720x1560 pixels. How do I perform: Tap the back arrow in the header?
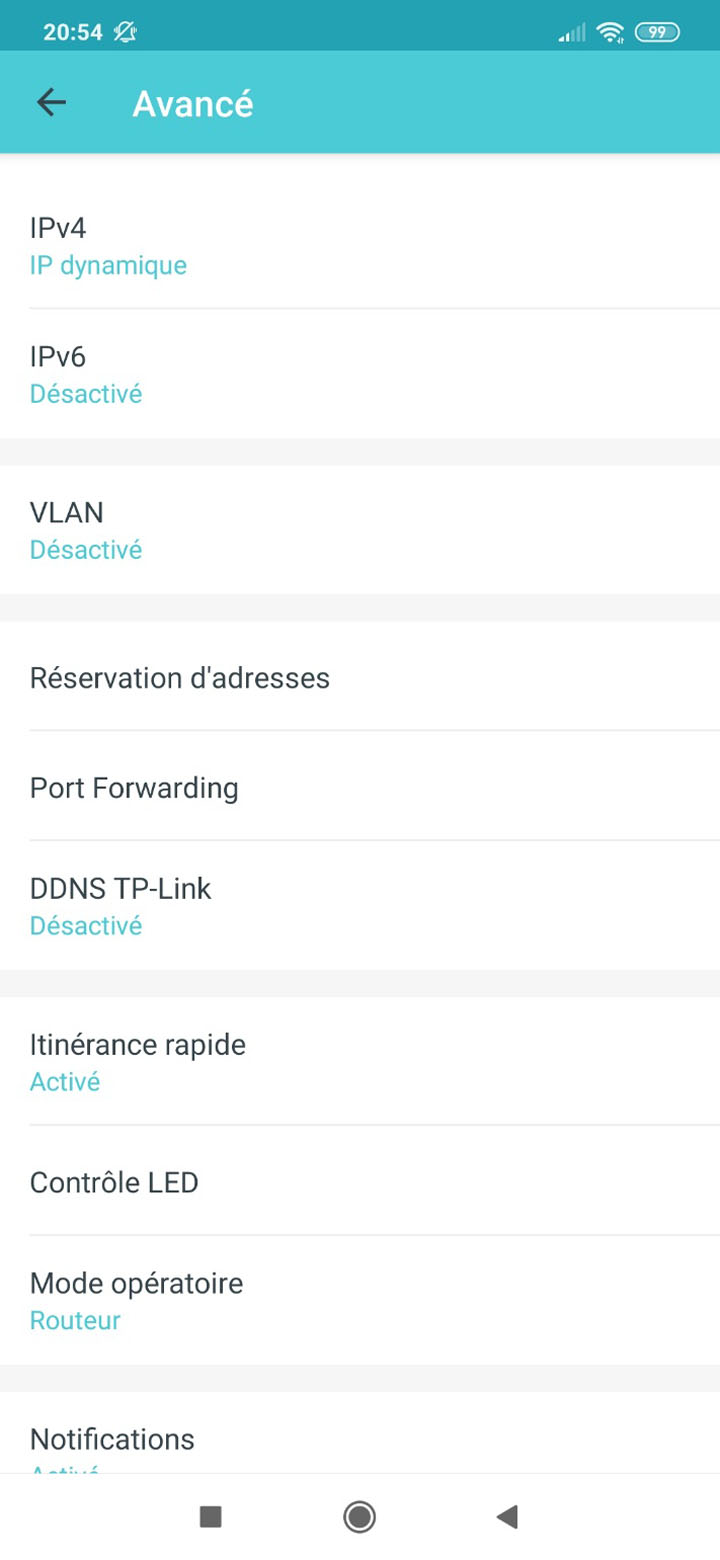(51, 103)
